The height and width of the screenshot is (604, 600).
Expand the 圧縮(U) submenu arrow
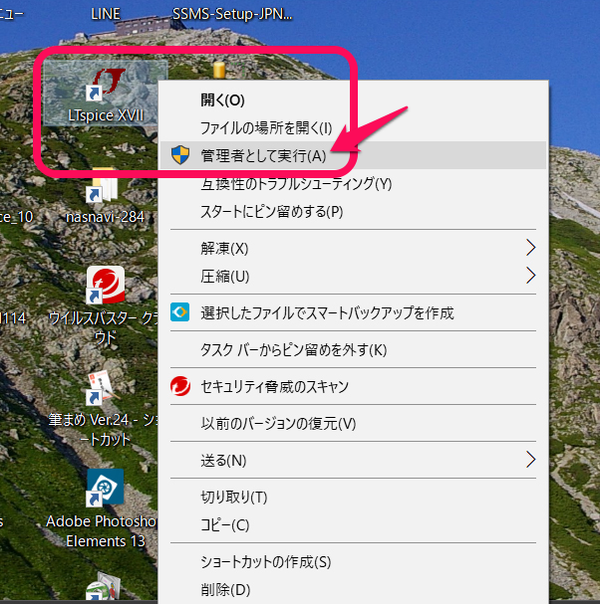click(530, 275)
